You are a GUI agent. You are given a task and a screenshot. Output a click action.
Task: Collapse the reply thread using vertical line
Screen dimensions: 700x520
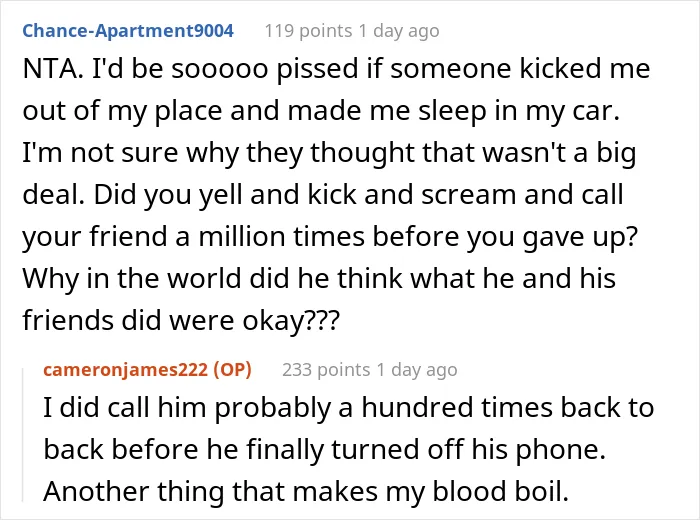(24, 434)
